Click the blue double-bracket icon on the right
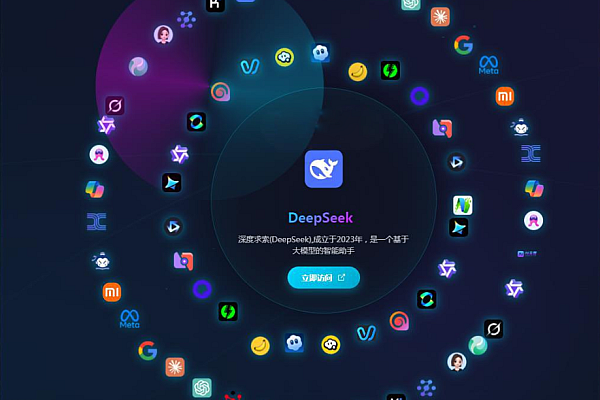 pos(531,153)
